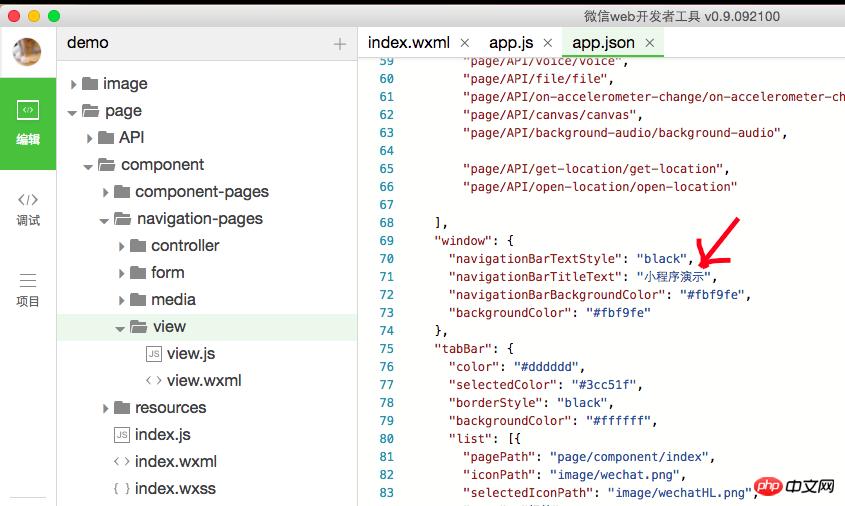
Task: Open the 项目 (Project) panel
Action: click(x=28, y=290)
